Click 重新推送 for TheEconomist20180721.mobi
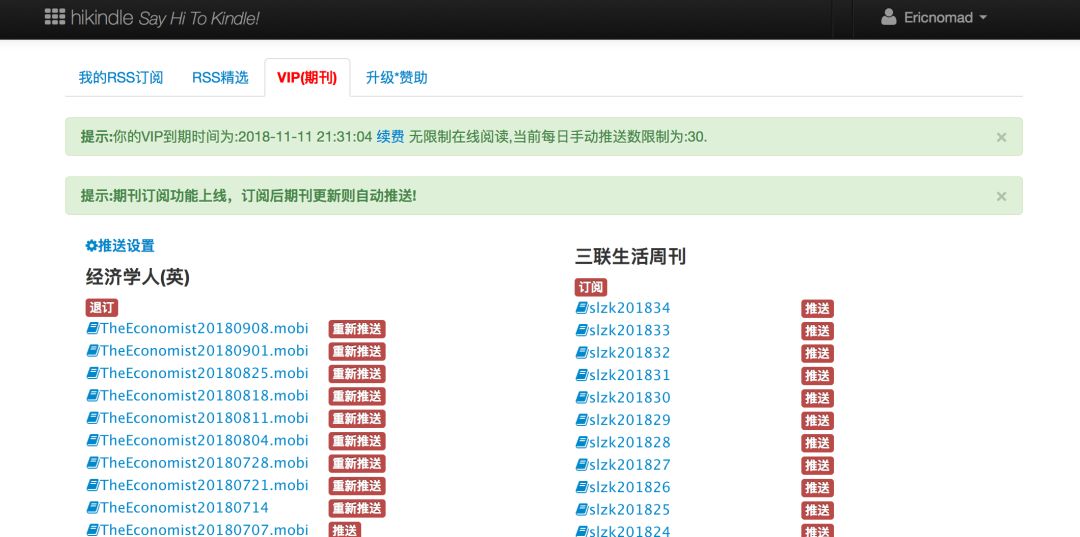Viewport: 1080px width, 537px height. pos(357,485)
